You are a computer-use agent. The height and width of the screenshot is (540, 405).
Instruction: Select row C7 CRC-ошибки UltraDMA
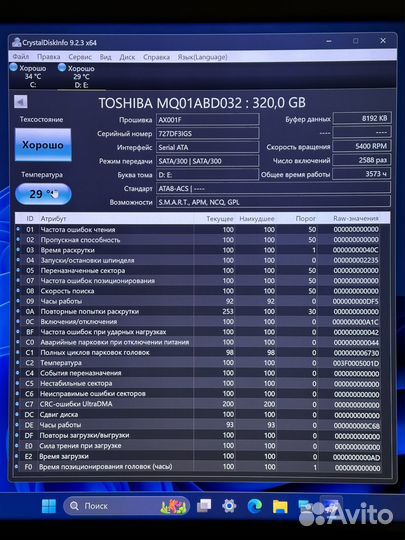coord(198,404)
